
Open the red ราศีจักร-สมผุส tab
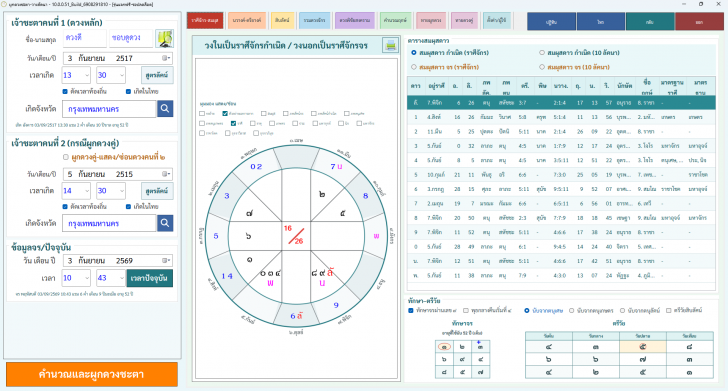(x=205, y=20)
